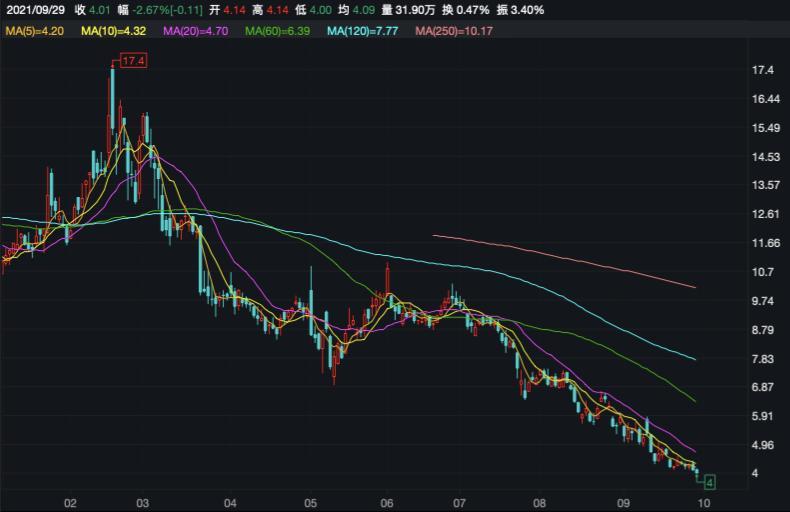Select the MA(10)=4.32 indicator label

pyautogui.click(x=108, y=31)
